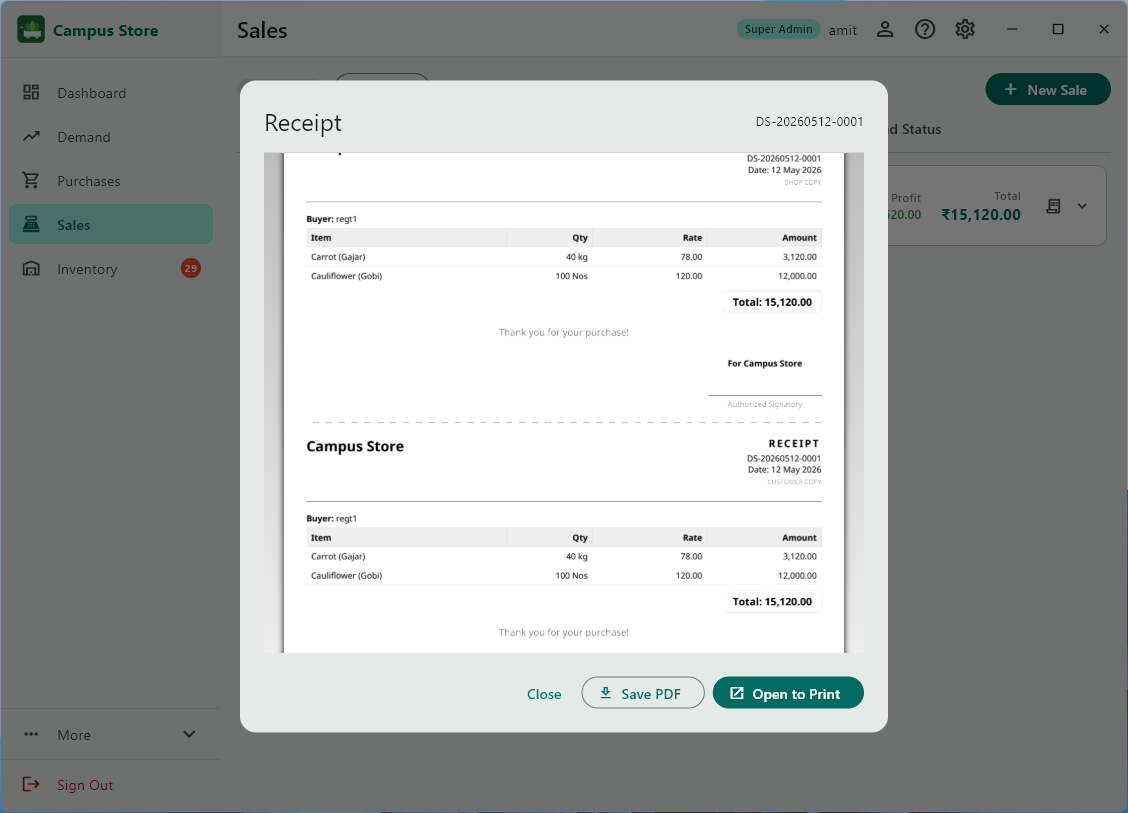This screenshot has height=813, width=1128.
Task: Maximize the Campus Store window
Action: pyautogui.click(x=1058, y=29)
